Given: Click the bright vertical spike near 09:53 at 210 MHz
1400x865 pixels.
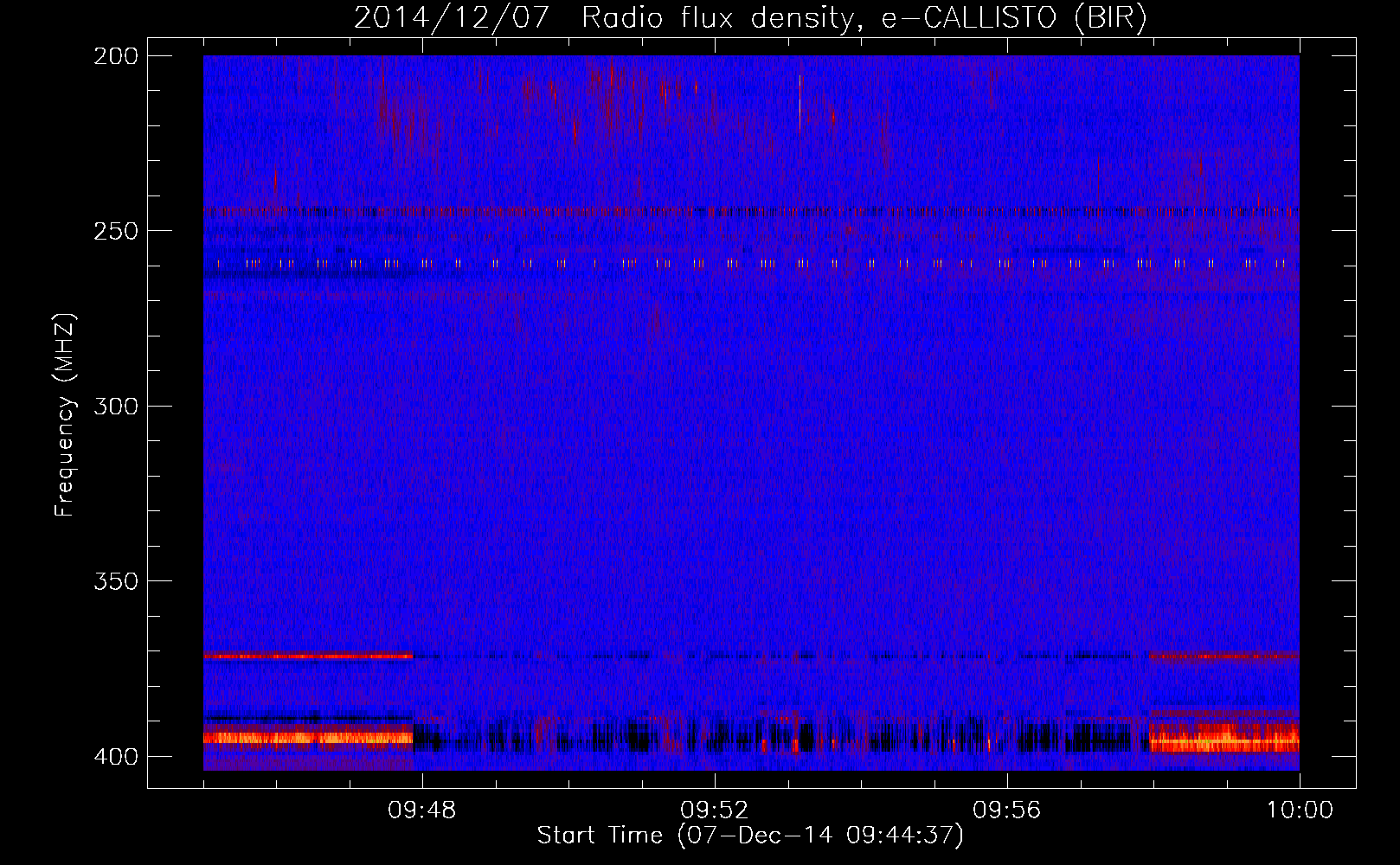Looking at the screenshot, I should pyautogui.click(x=800, y=102).
